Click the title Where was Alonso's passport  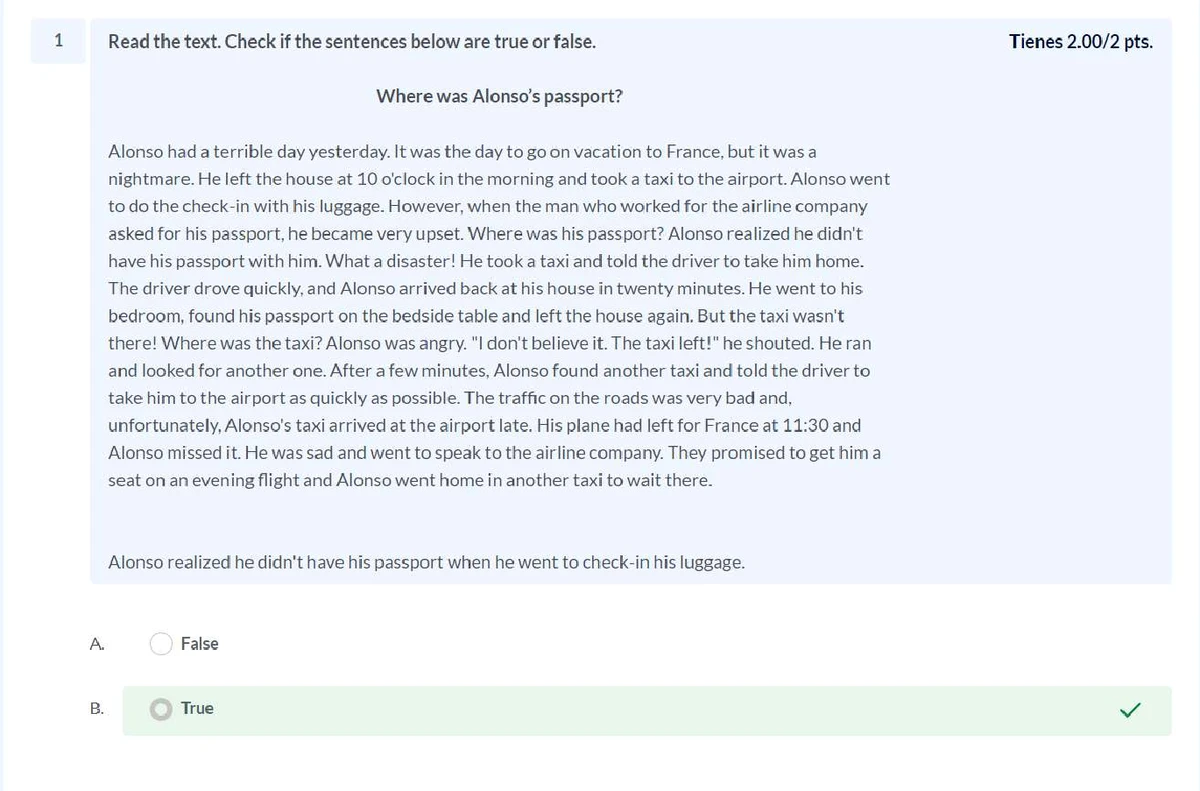(x=498, y=96)
